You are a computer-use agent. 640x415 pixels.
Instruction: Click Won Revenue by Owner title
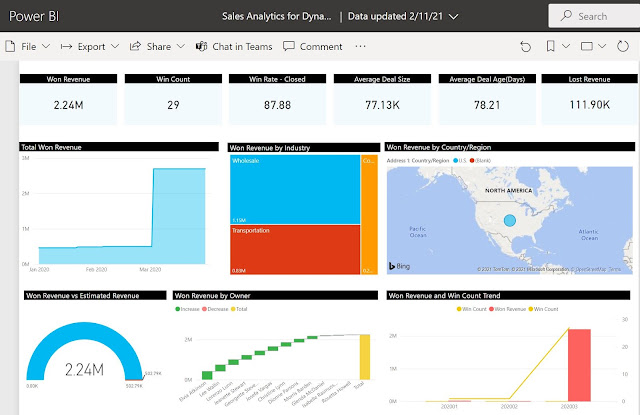pos(212,295)
